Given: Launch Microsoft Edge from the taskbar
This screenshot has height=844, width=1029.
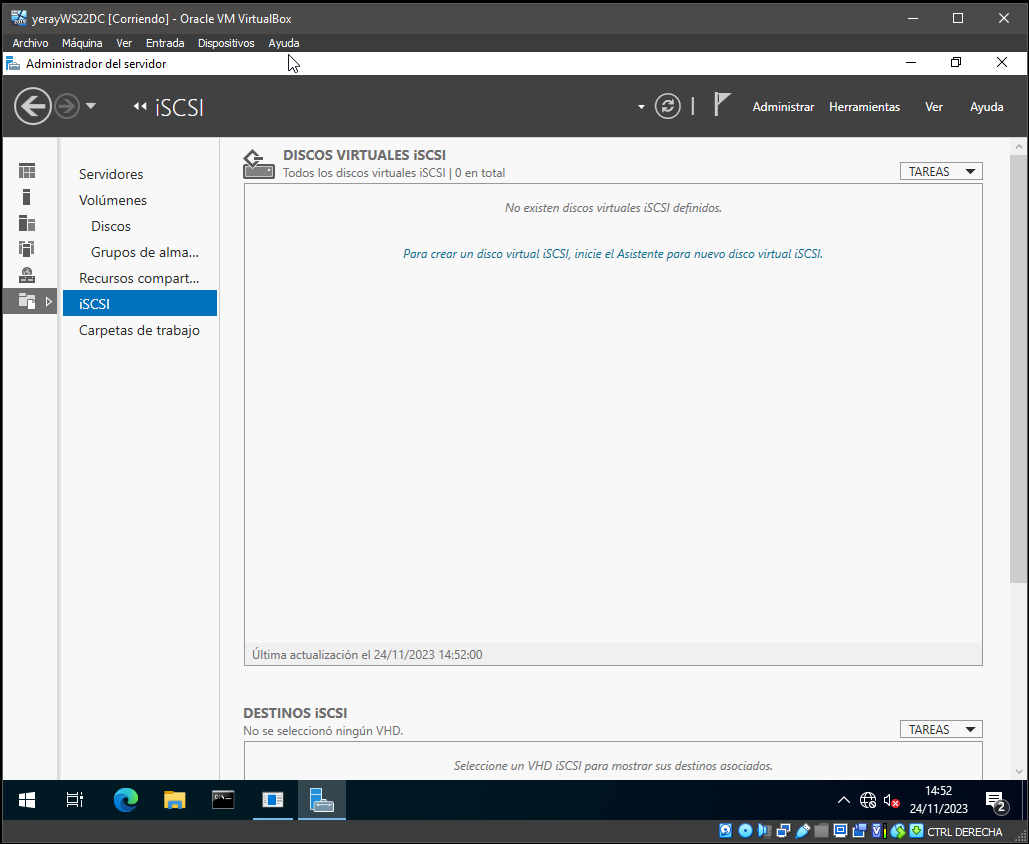Looking at the screenshot, I should [x=125, y=800].
